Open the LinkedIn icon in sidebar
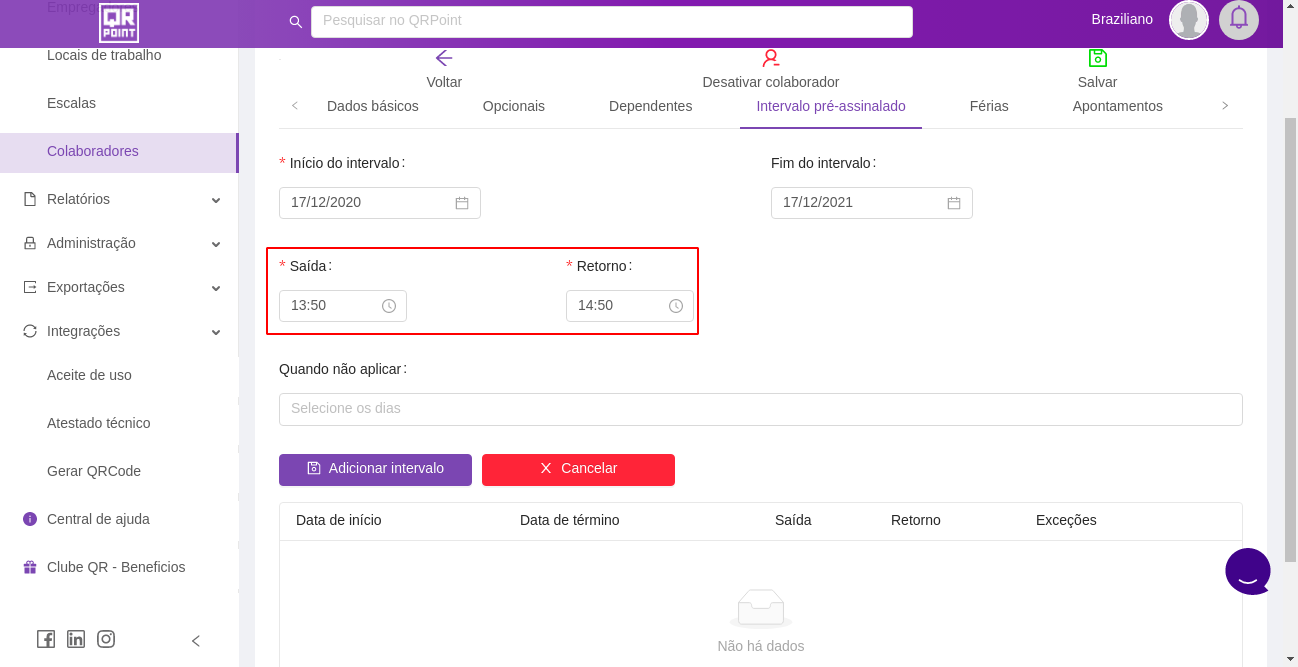 click(76, 639)
